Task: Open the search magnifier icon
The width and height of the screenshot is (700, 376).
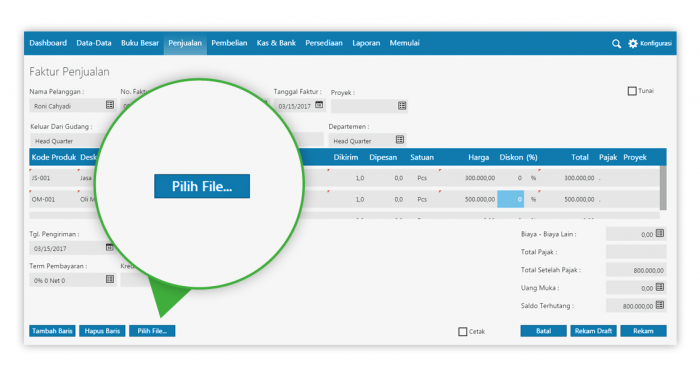Action: coord(616,44)
